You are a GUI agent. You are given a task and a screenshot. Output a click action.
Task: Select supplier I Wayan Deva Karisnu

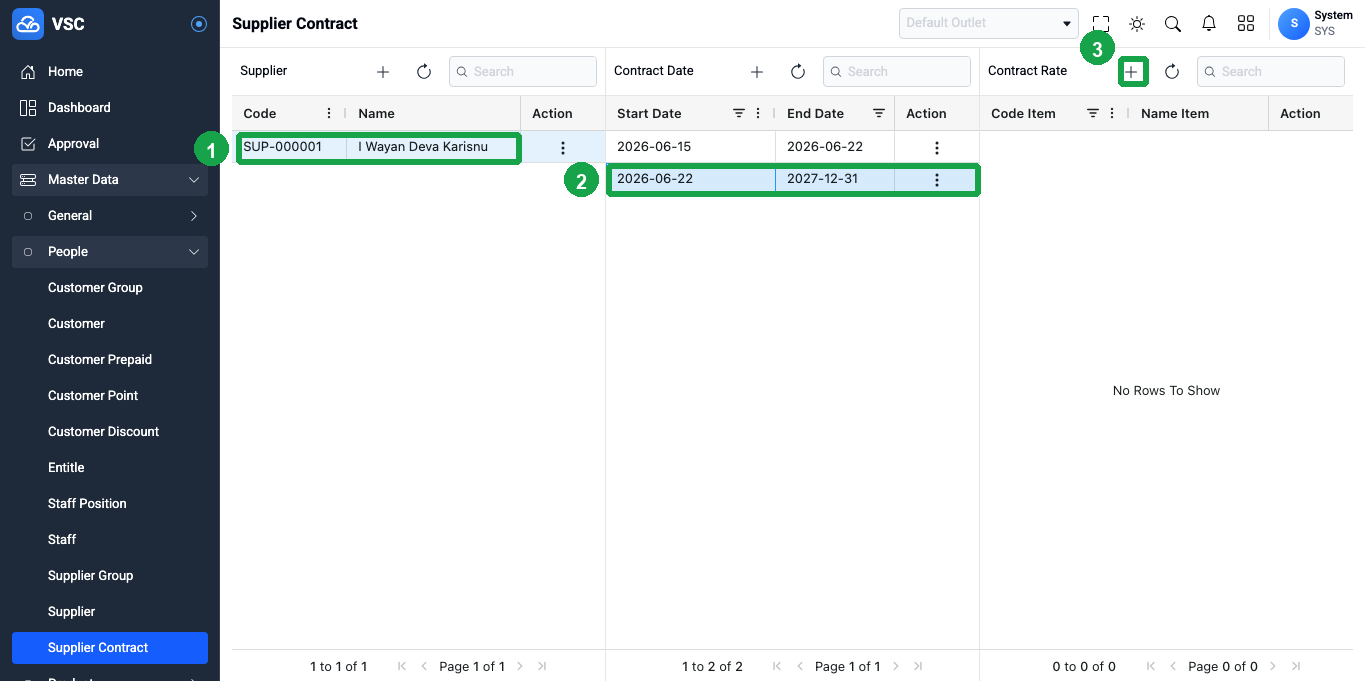[423, 147]
